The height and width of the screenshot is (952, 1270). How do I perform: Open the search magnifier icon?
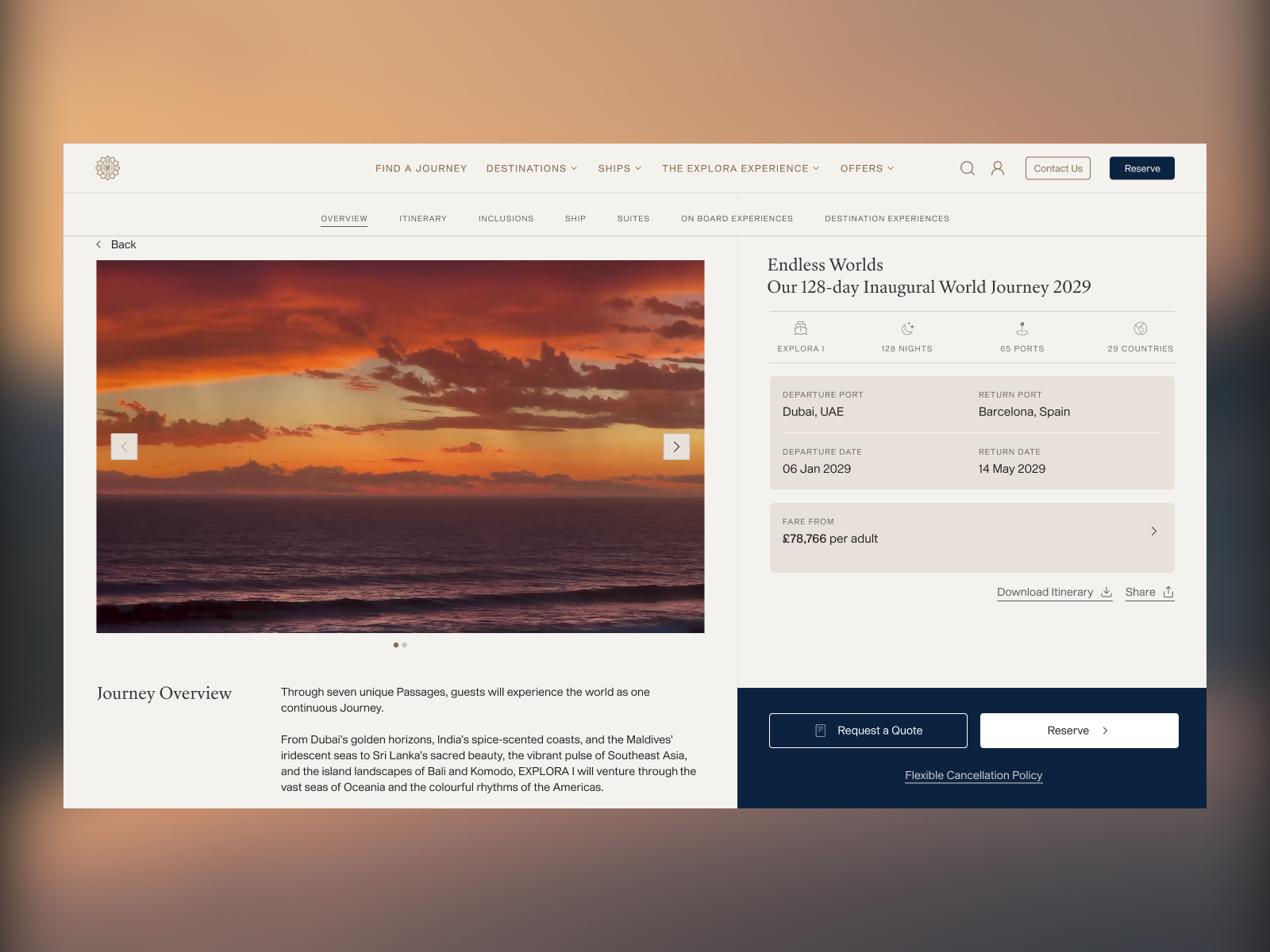pyautogui.click(x=967, y=168)
